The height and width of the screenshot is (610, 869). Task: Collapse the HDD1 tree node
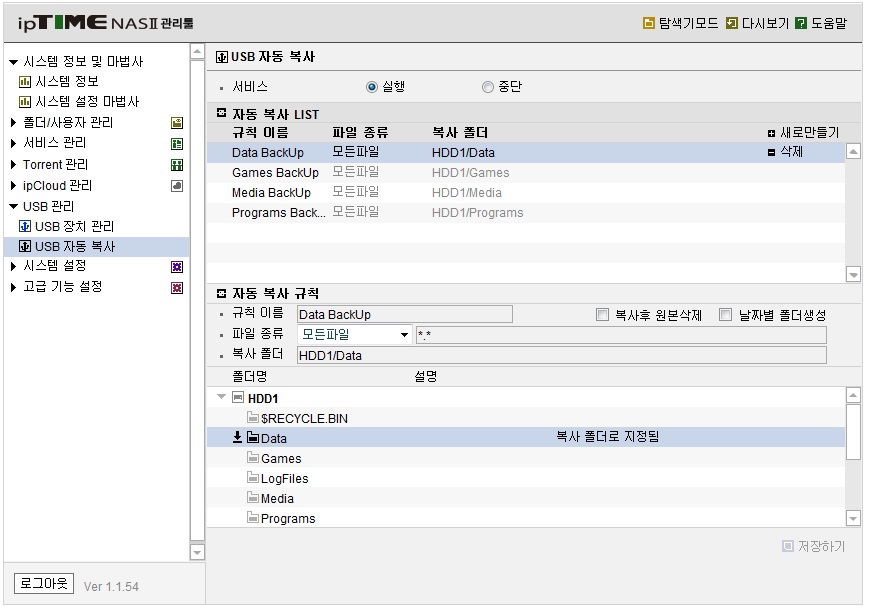[222, 397]
